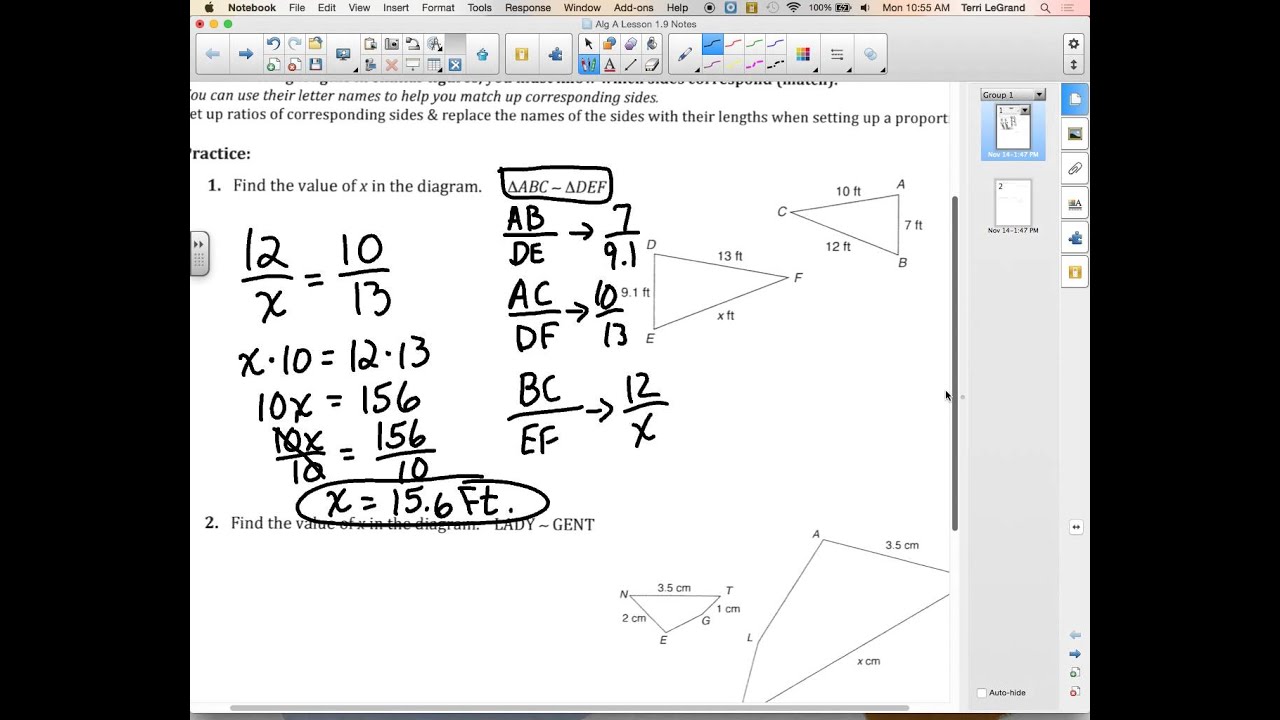1280x720 pixels.
Task: Add page using sidebar bottom icon
Action: (x=1075, y=673)
